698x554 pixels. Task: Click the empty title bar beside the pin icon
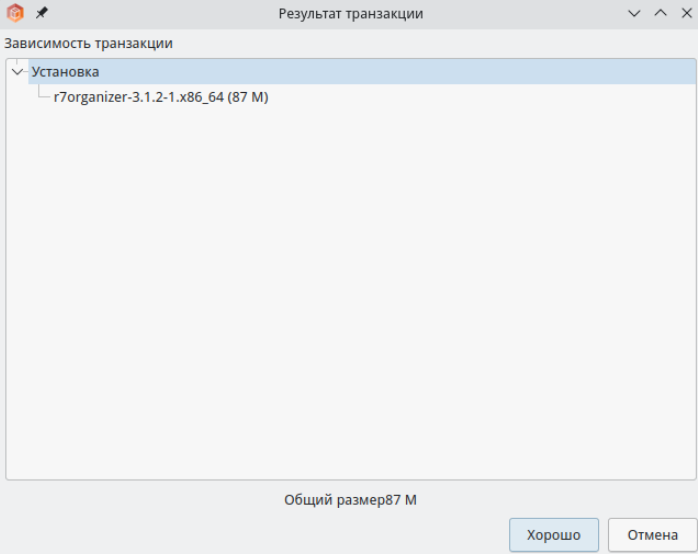(x=160, y=13)
